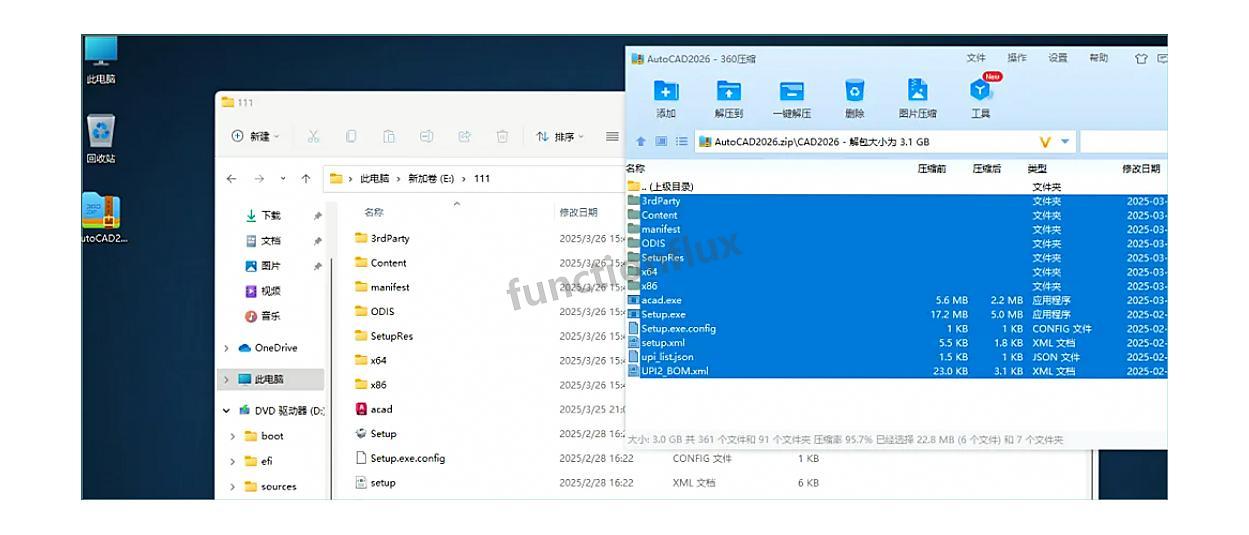
Task: Sort archive list by 压缩后 column
Action: click(x=987, y=169)
